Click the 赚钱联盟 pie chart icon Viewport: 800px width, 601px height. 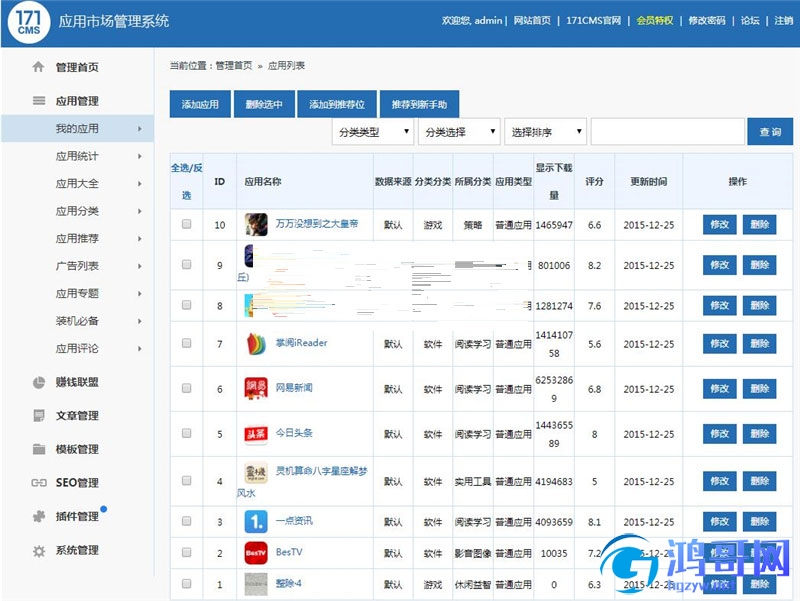pyautogui.click(x=39, y=382)
